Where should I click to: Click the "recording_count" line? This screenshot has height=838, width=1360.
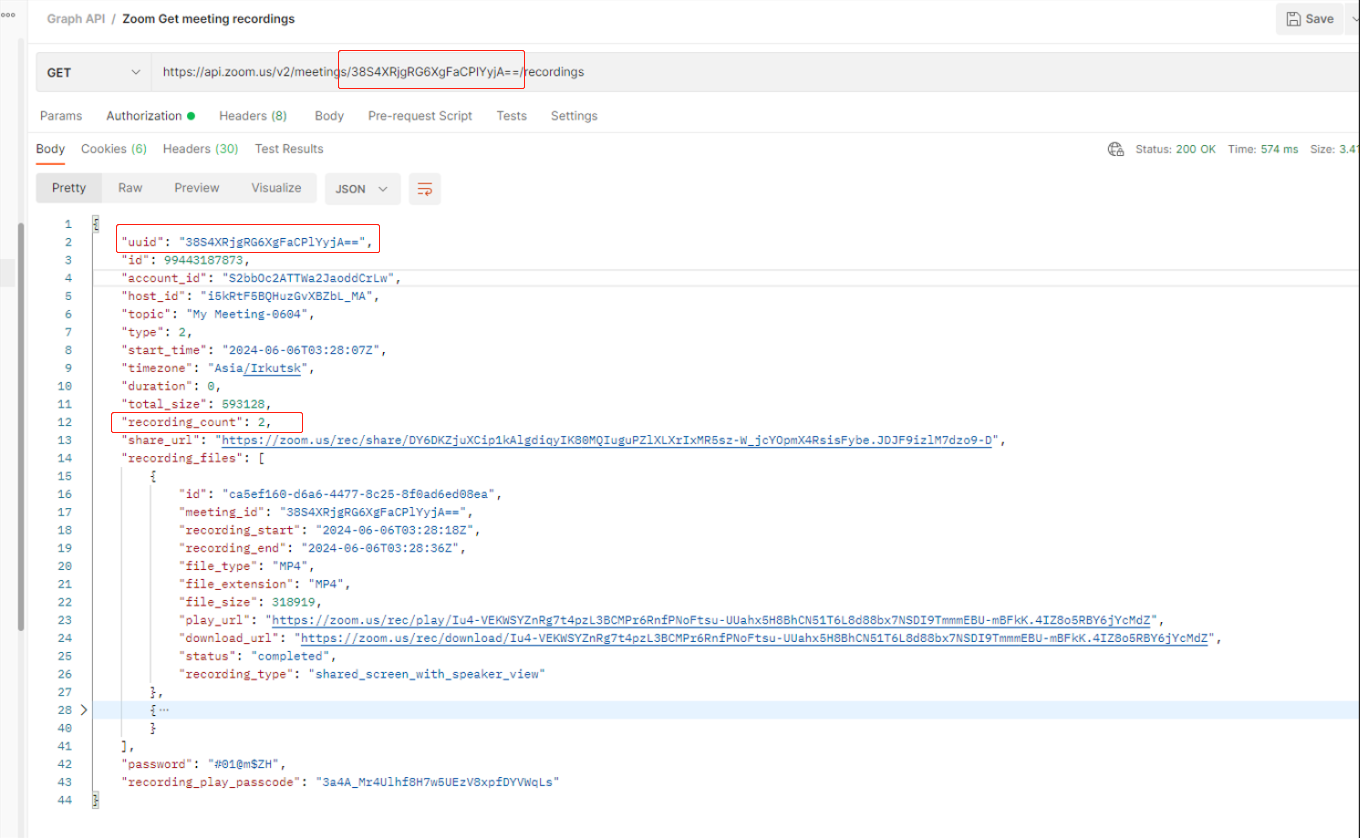[x=196, y=422]
